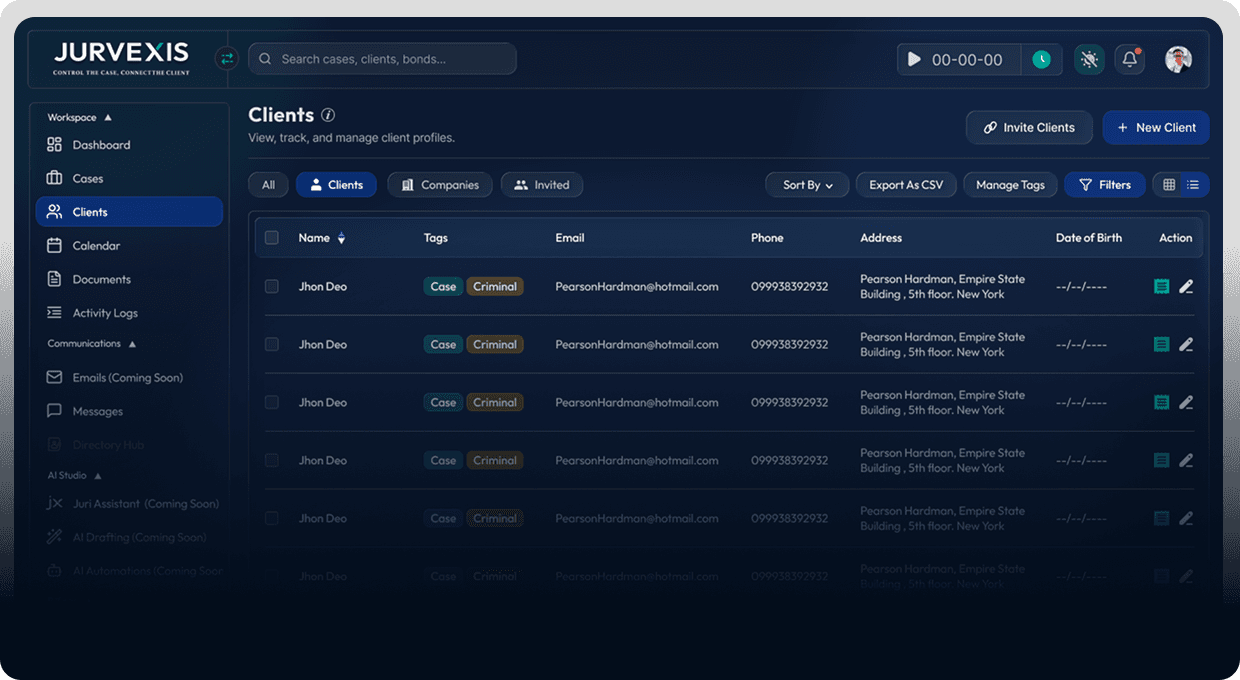This screenshot has width=1240, height=680.
Task: Edit the first Jhon Deo row with the pencil icon
Action: coord(1186,287)
